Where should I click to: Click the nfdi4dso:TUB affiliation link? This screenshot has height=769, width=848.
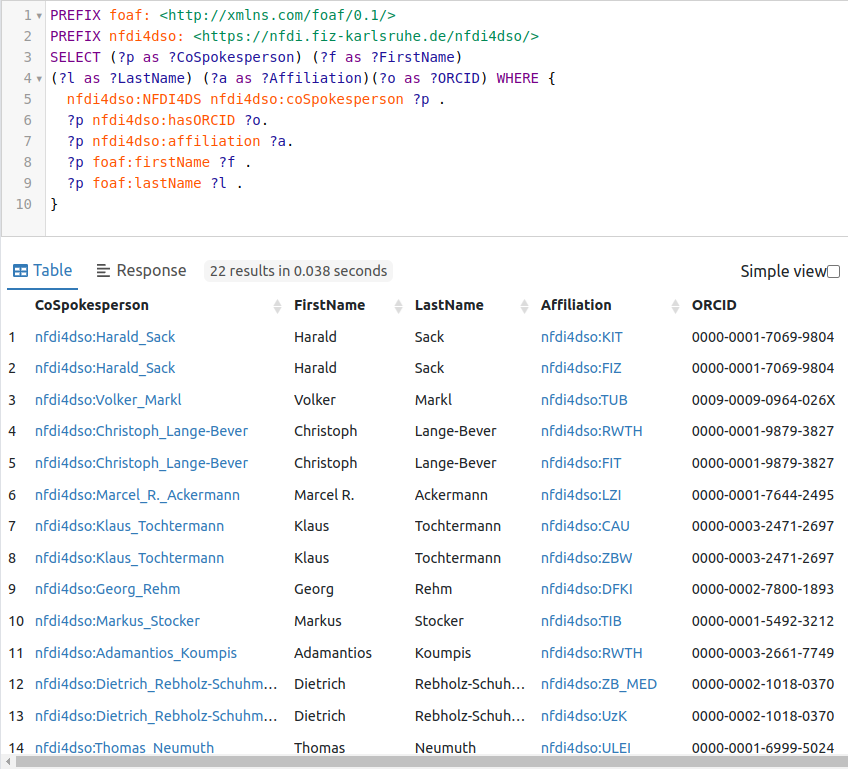(584, 400)
